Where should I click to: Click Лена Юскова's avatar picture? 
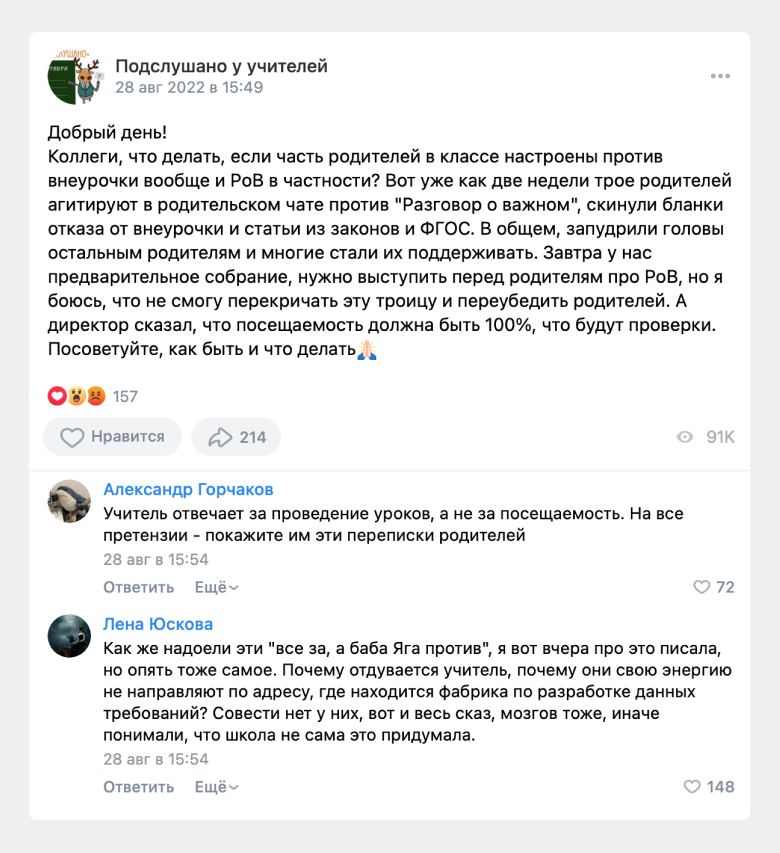69,636
